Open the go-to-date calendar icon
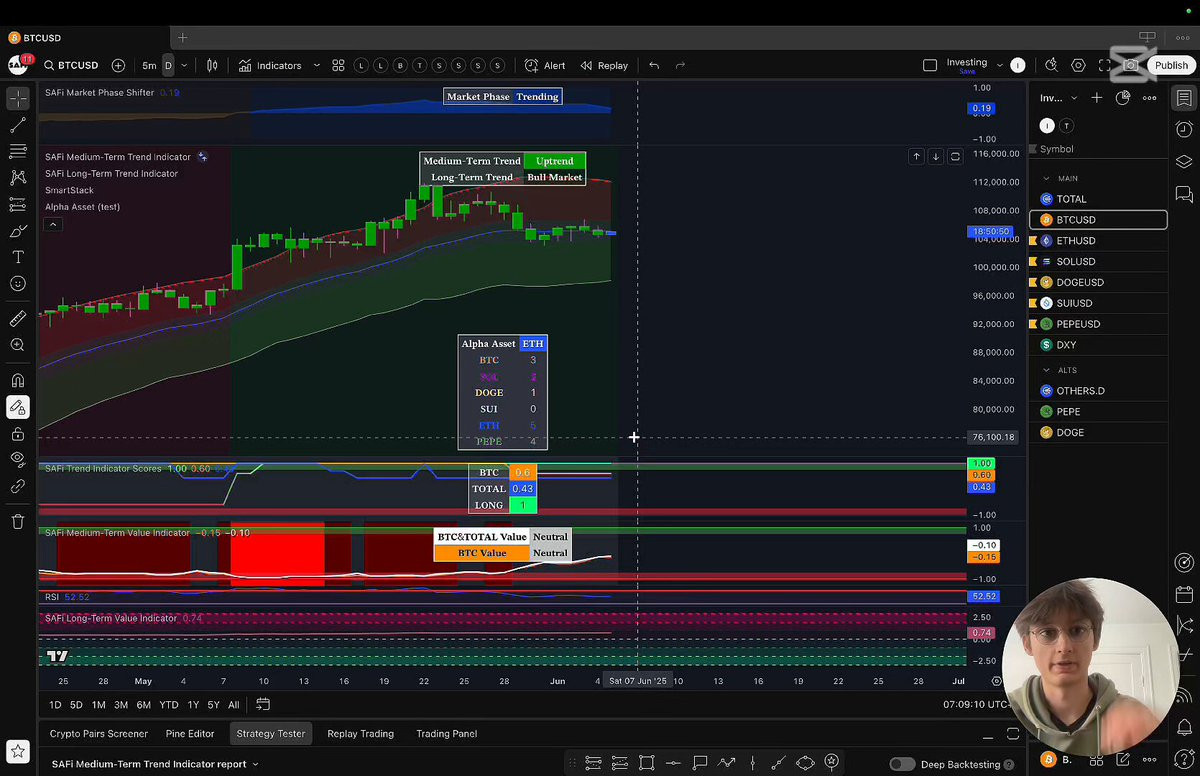Image resolution: width=1200 pixels, height=776 pixels. click(263, 705)
